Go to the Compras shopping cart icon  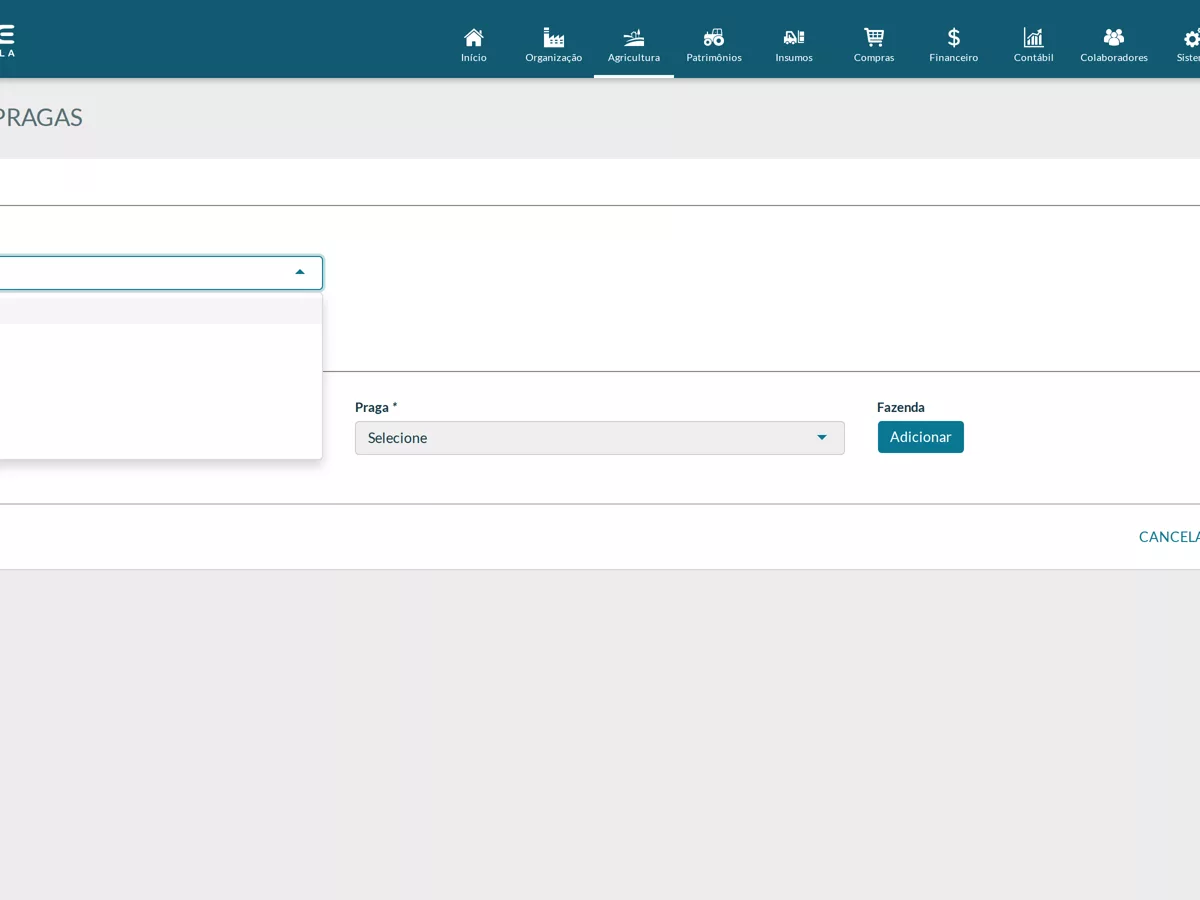tap(874, 37)
